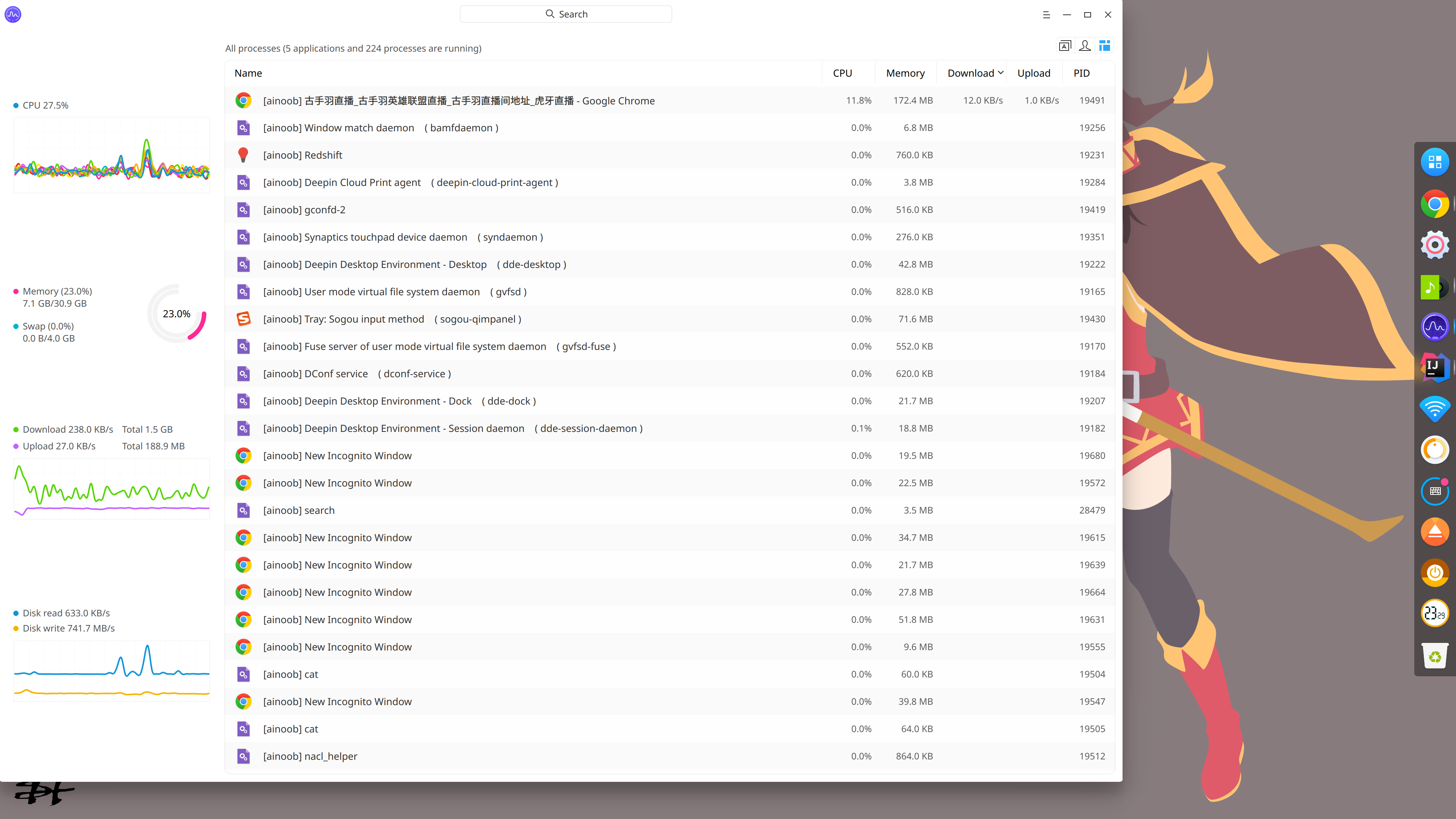The height and width of the screenshot is (819, 1456).
Task: Click the shutdown power dock icon
Action: [x=1435, y=572]
